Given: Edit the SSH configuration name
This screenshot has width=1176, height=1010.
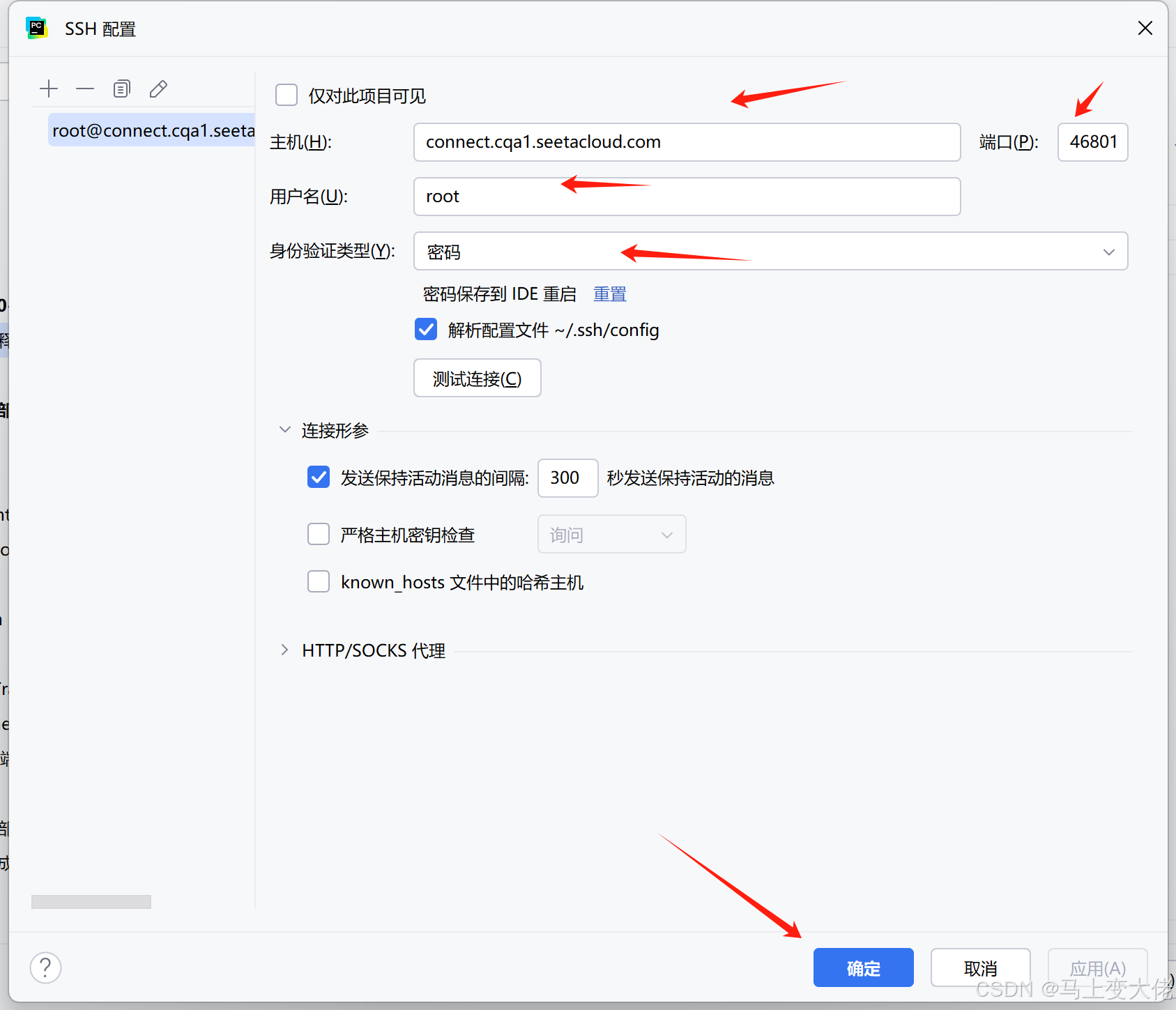Looking at the screenshot, I should point(158,89).
